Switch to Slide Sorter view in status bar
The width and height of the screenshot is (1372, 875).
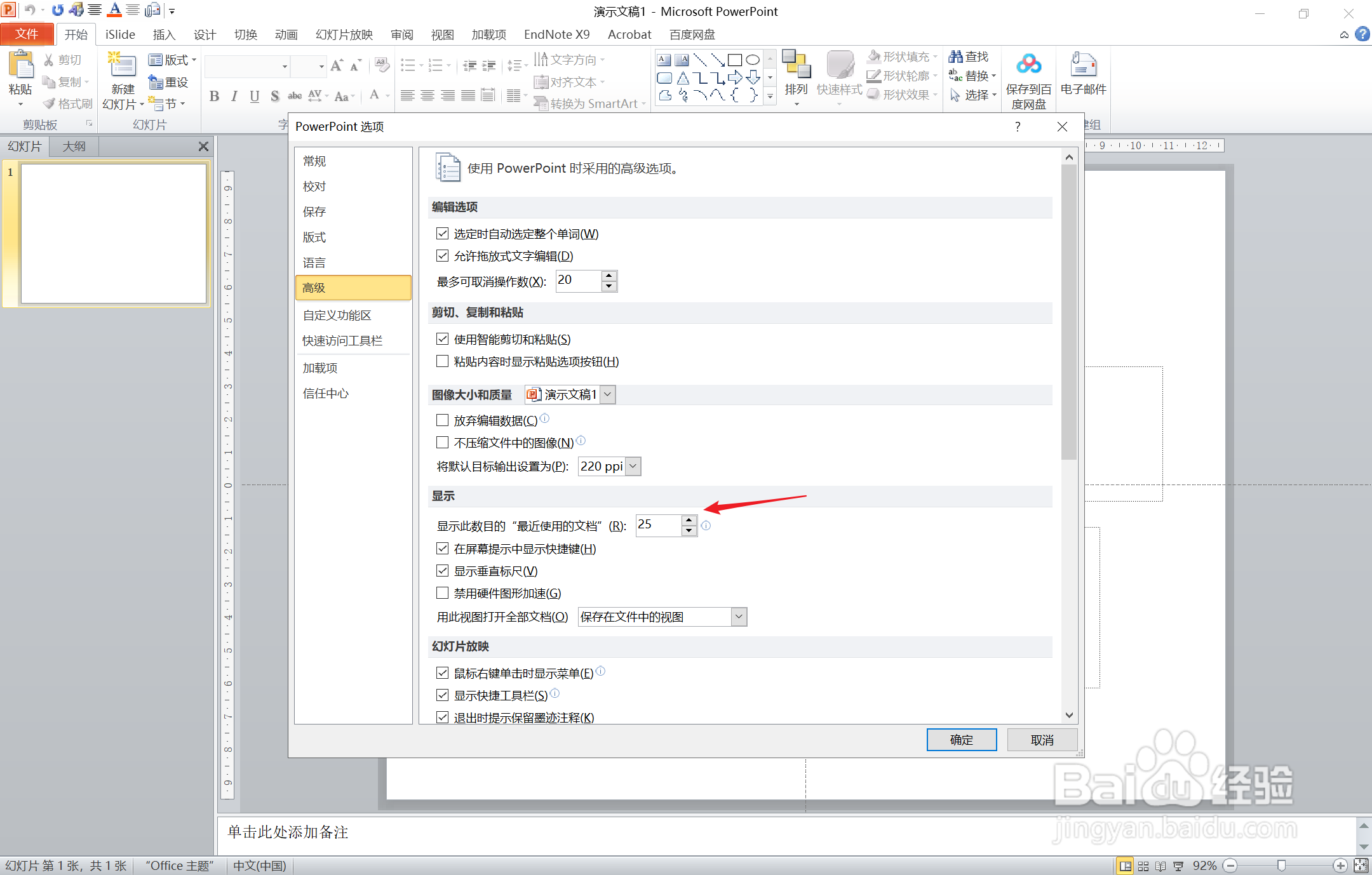tap(1143, 866)
